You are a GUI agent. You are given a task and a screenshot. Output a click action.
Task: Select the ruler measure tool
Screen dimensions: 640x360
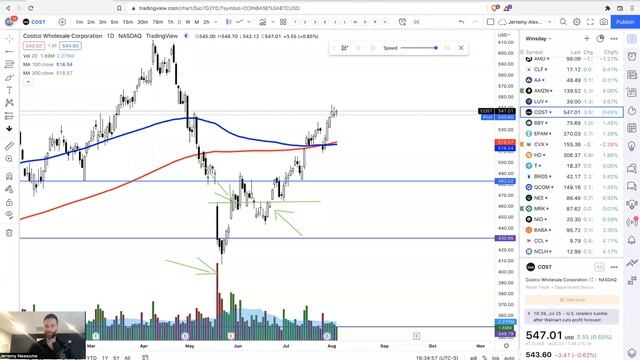[9, 146]
